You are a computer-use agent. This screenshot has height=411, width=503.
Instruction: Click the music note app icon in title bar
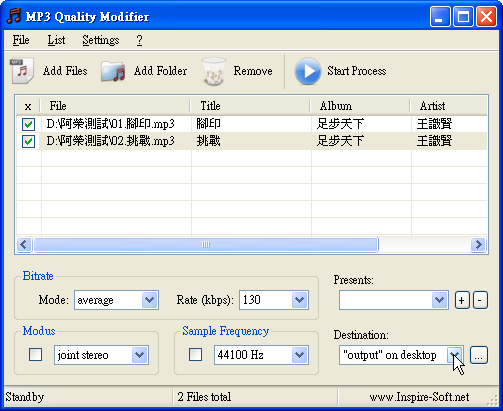click(14, 16)
